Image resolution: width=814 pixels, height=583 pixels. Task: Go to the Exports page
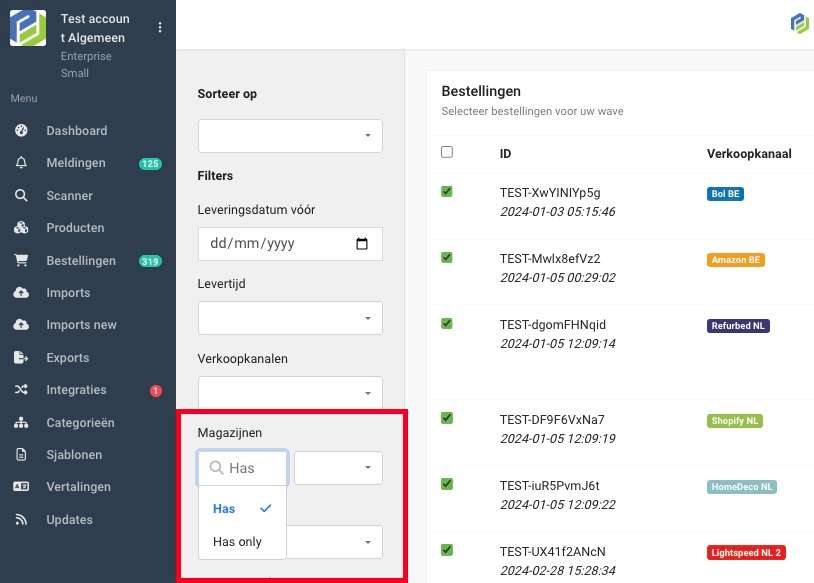pyautogui.click(x=67, y=358)
